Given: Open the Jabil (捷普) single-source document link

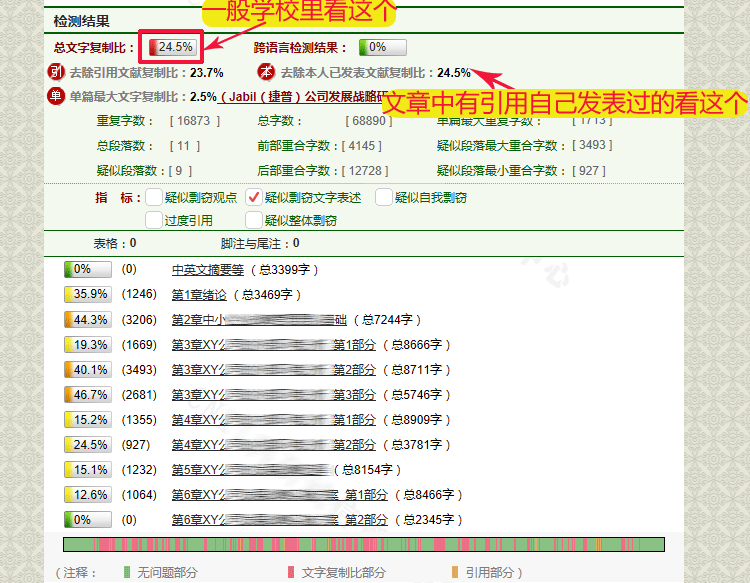Looking at the screenshot, I should click(300, 97).
